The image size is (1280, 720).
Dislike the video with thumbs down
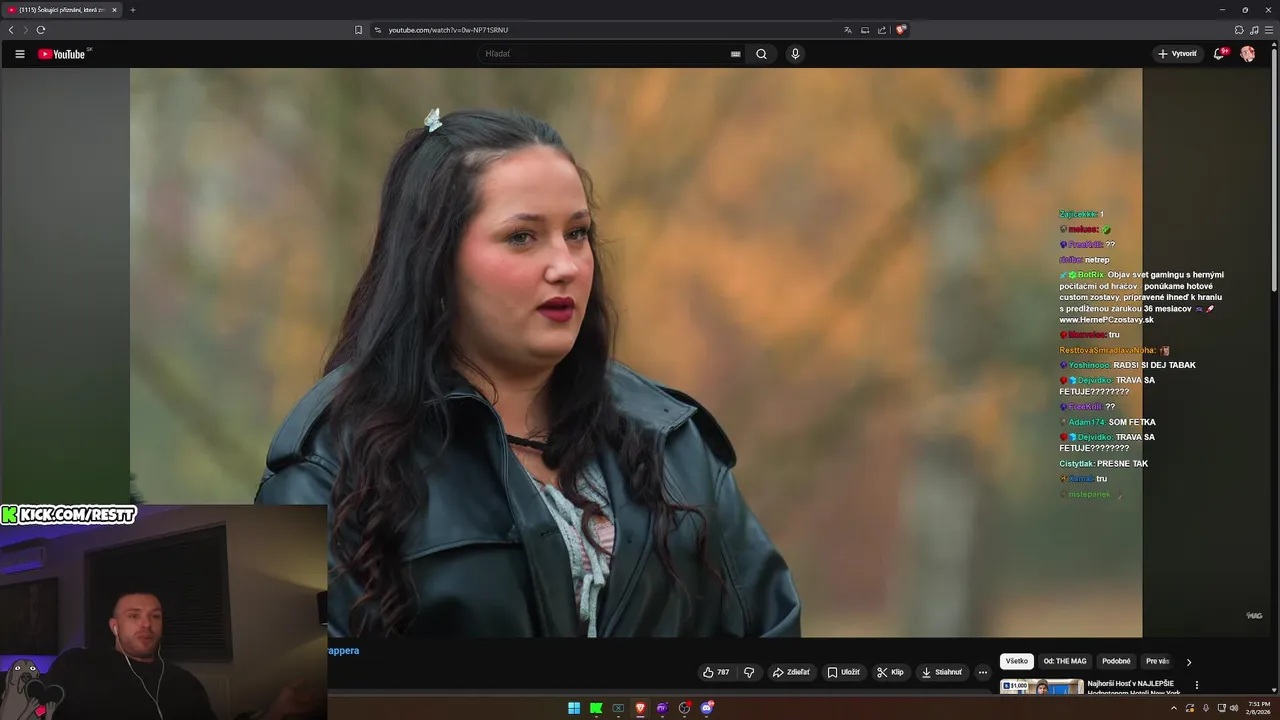[x=749, y=672]
